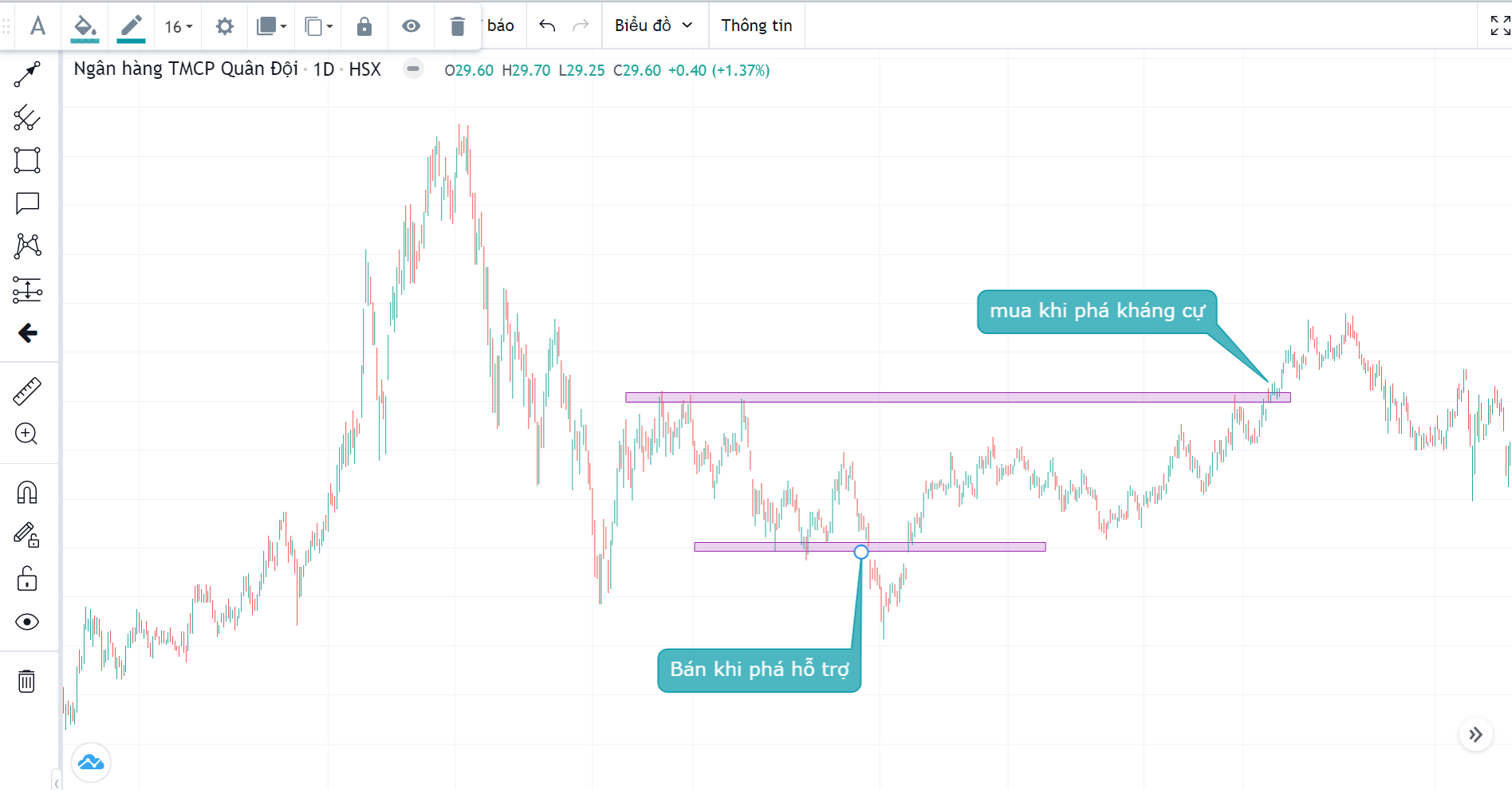Select the rectangle shape tool
Viewport: 1512px width, 790px height.
(27, 160)
